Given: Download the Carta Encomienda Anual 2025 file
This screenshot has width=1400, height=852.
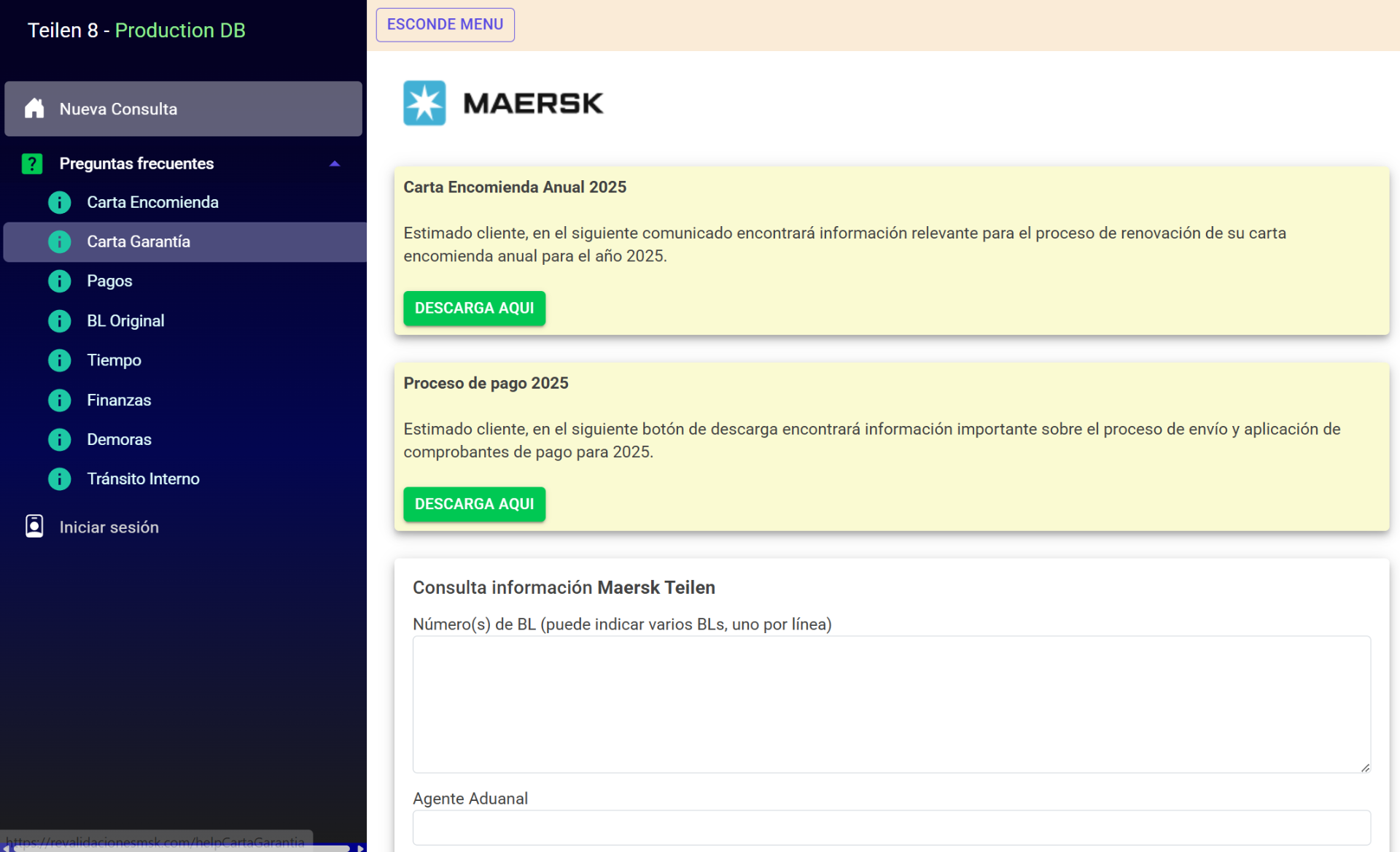Looking at the screenshot, I should (474, 308).
